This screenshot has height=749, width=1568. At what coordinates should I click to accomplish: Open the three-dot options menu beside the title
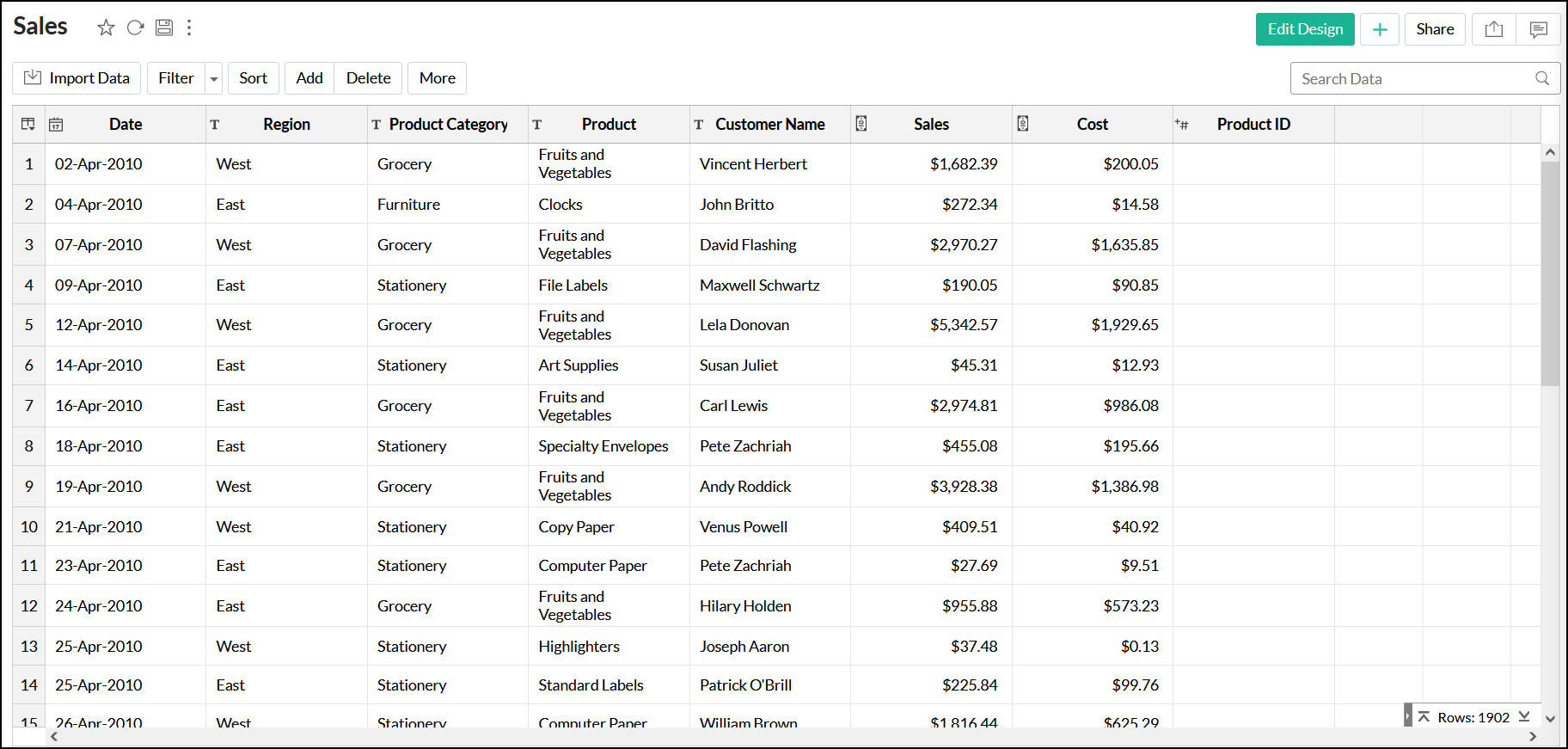(x=189, y=28)
